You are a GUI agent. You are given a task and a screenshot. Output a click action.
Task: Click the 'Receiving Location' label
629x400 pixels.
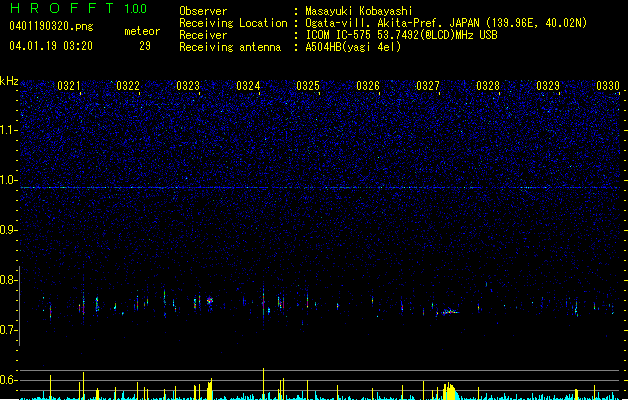[233, 23]
